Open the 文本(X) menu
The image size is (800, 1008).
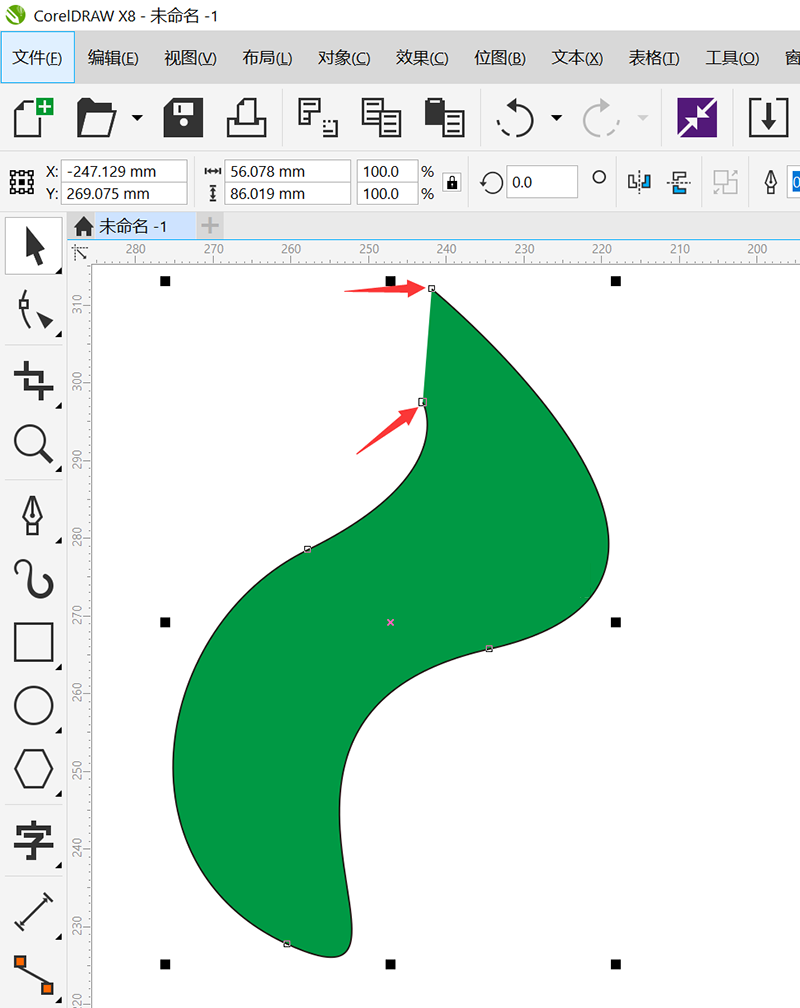pyautogui.click(x=577, y=58)
